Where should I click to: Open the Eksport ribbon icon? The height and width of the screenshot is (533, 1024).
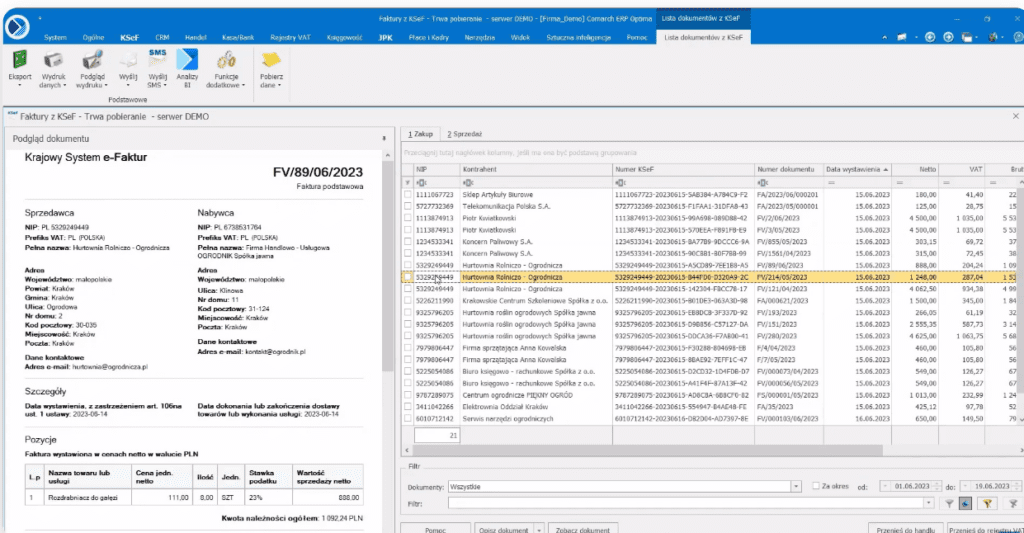point(20,60)
